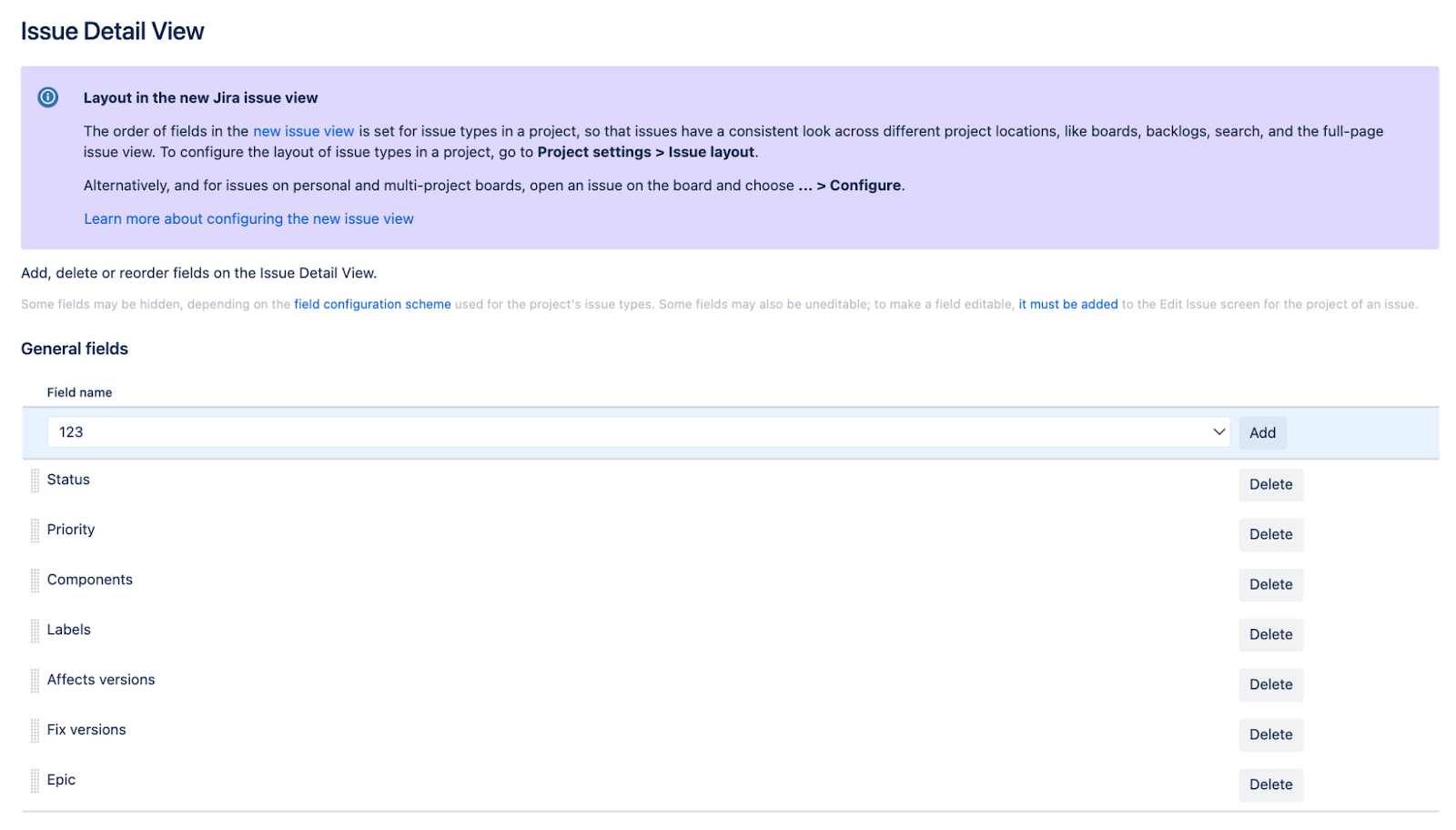Delete the Priority field

(1270, 535)
